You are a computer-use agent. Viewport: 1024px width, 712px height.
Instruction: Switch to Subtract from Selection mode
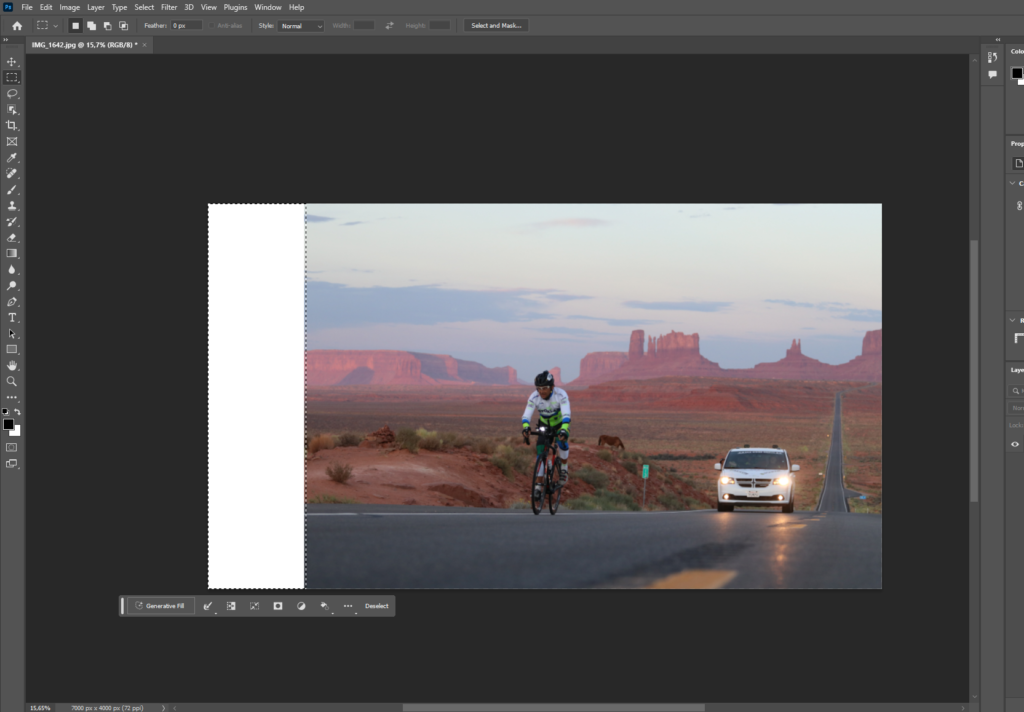(x=107, y=26)
